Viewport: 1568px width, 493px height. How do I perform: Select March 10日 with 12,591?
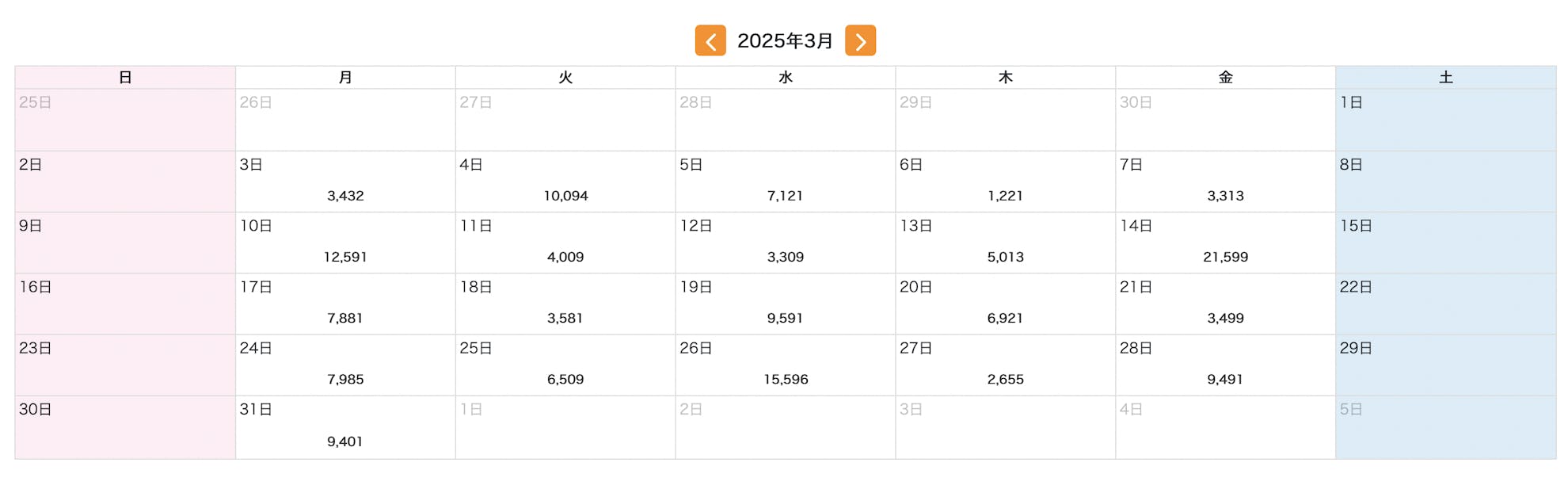click(x=345, y=243)
